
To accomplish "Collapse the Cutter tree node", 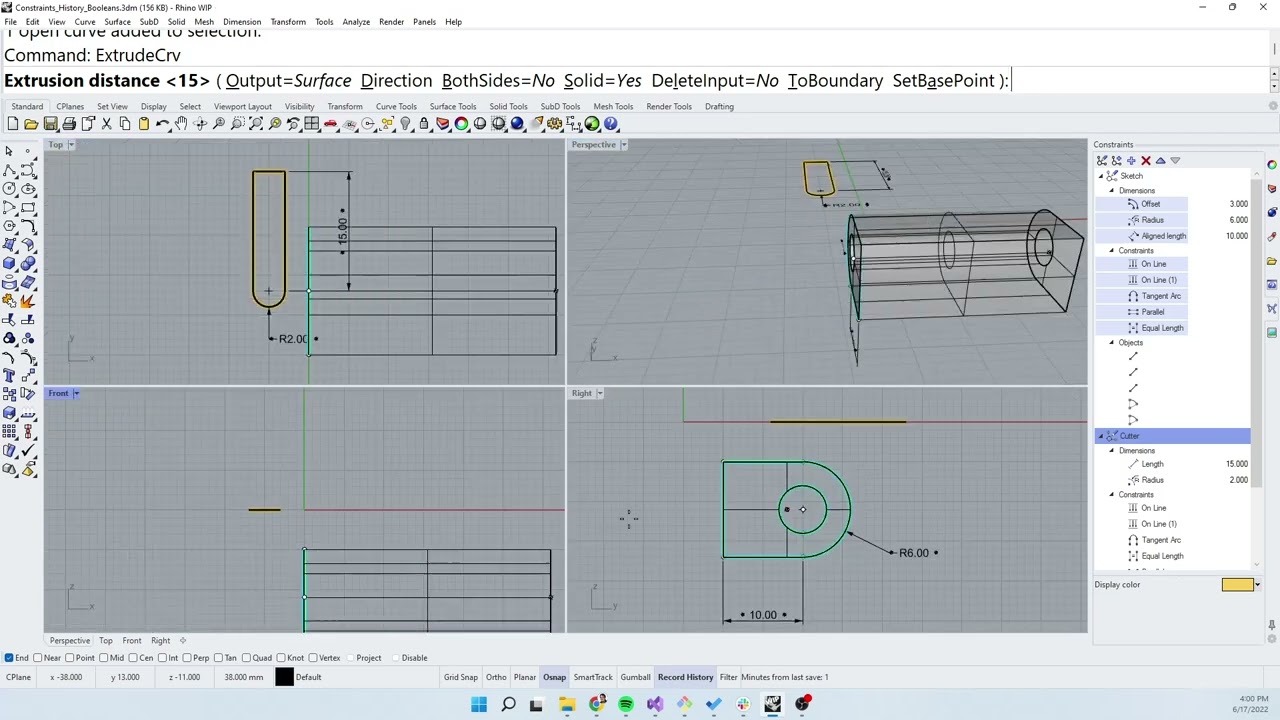I will click(x=1101, y=436).
